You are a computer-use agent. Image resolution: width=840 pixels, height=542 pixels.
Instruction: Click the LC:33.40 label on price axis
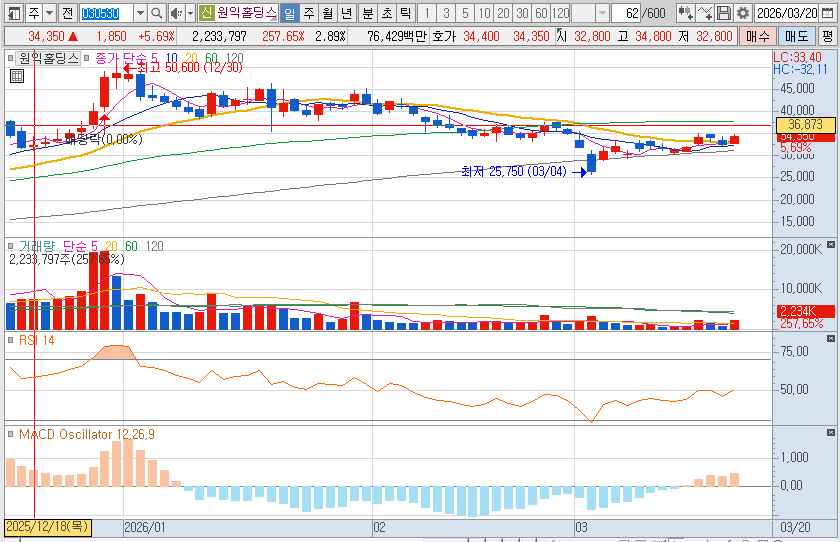point(797,58)
